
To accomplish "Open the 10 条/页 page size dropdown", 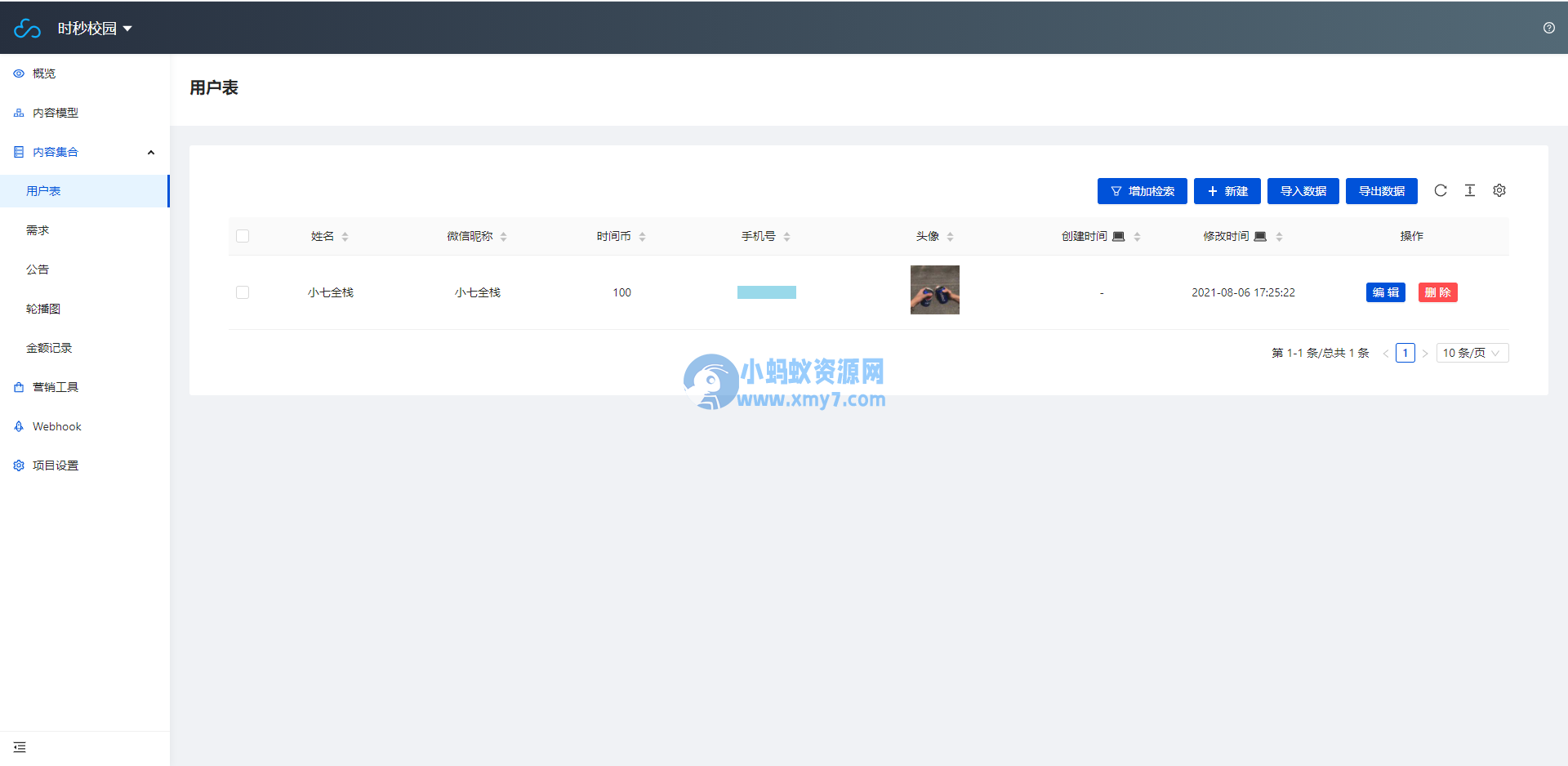I will (1472, 353).
